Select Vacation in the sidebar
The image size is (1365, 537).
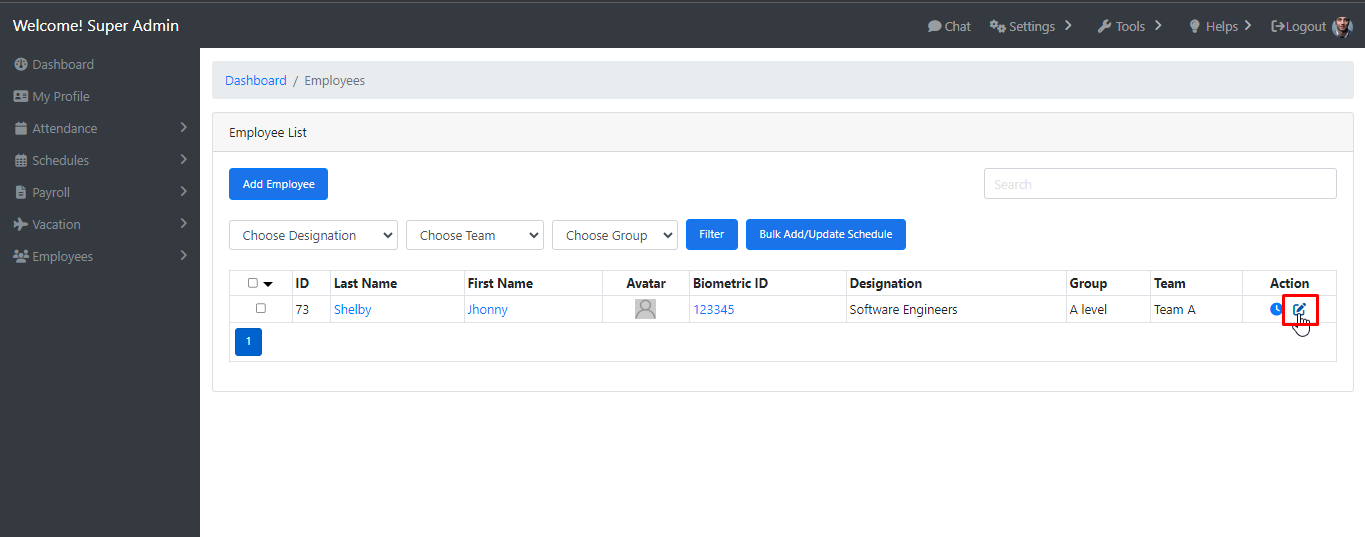(56, 224)
